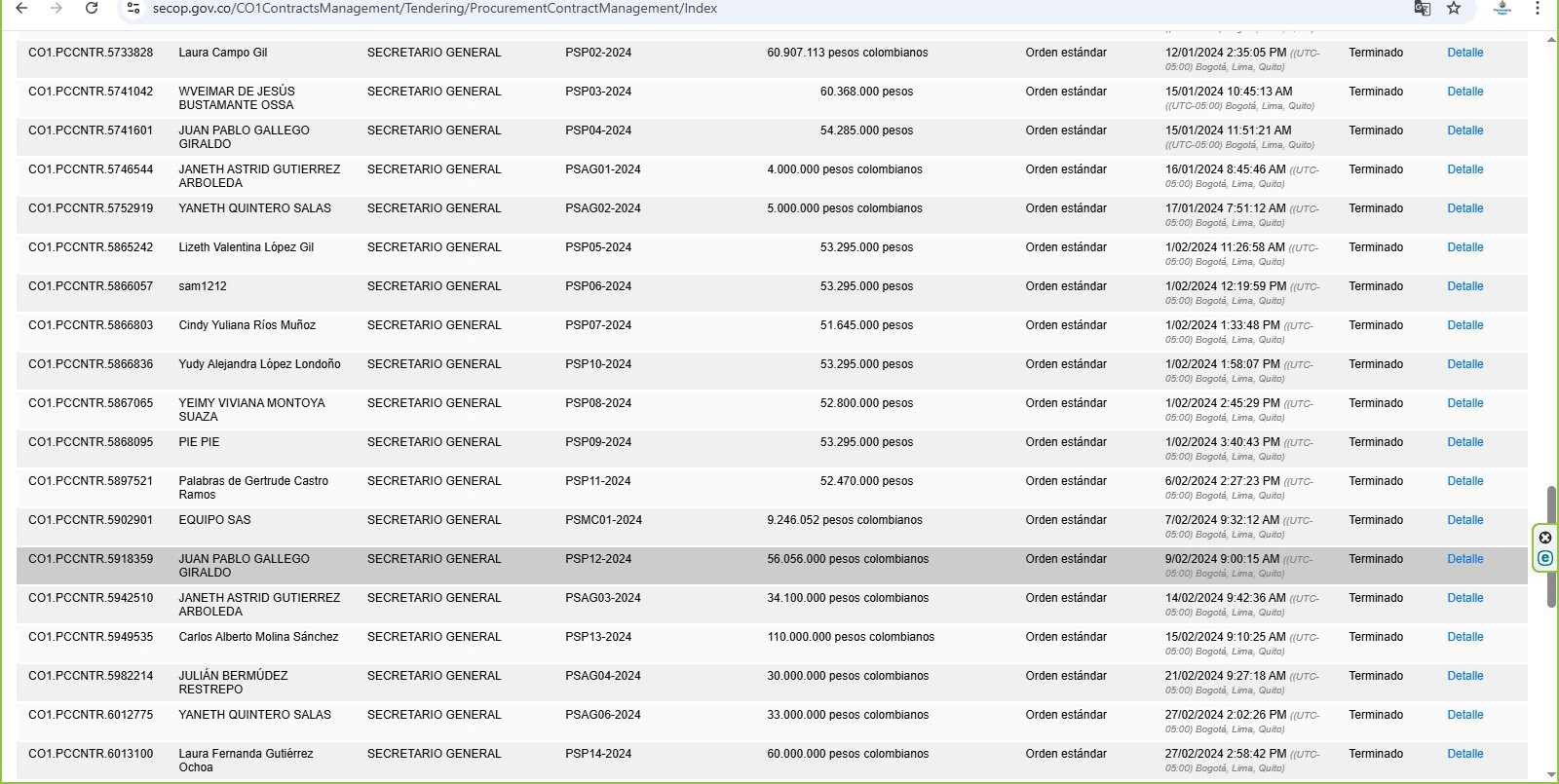Viewport: 1559px width, 784px height.
Task: Open site information icon in address bar
Action: [x=133, y=9]
